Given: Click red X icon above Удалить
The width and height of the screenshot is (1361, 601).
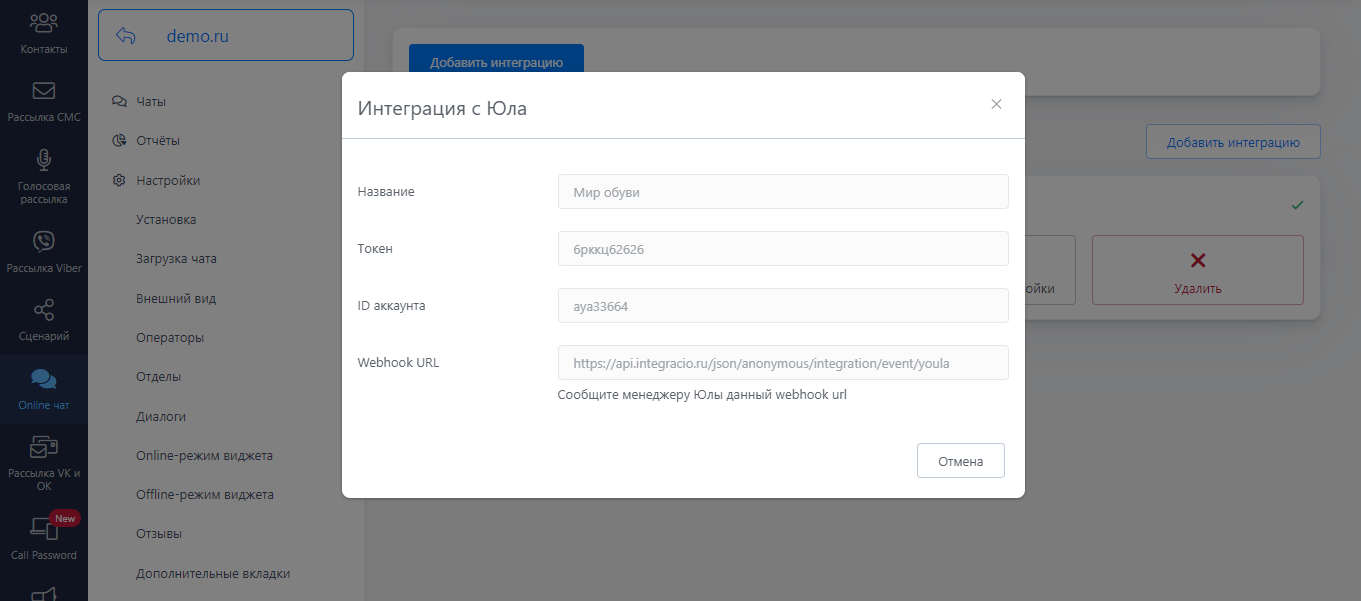Looking at the screenshot, I should click(1198, 261).
